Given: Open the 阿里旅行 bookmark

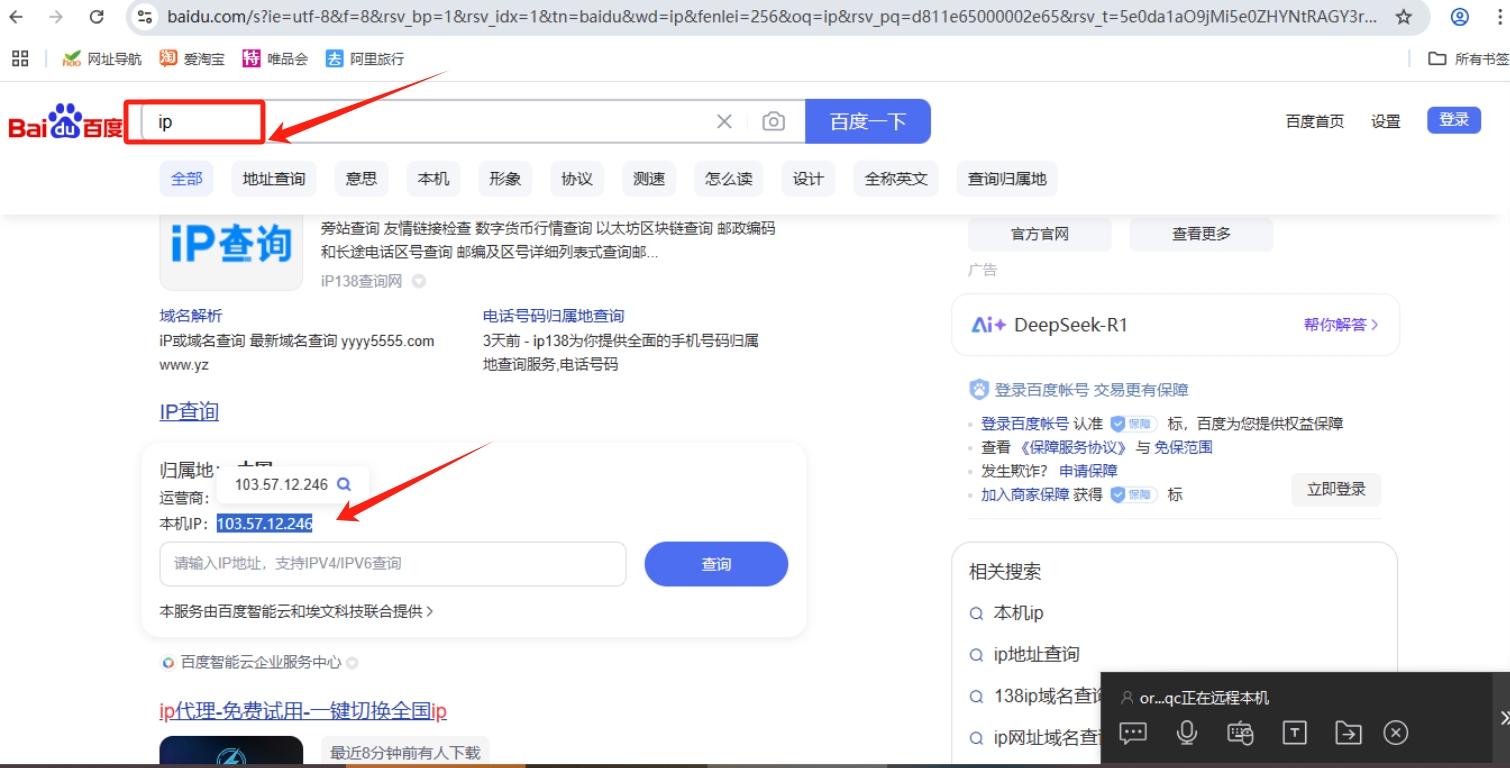Looking at the screenshot, I should click(365, 59).
